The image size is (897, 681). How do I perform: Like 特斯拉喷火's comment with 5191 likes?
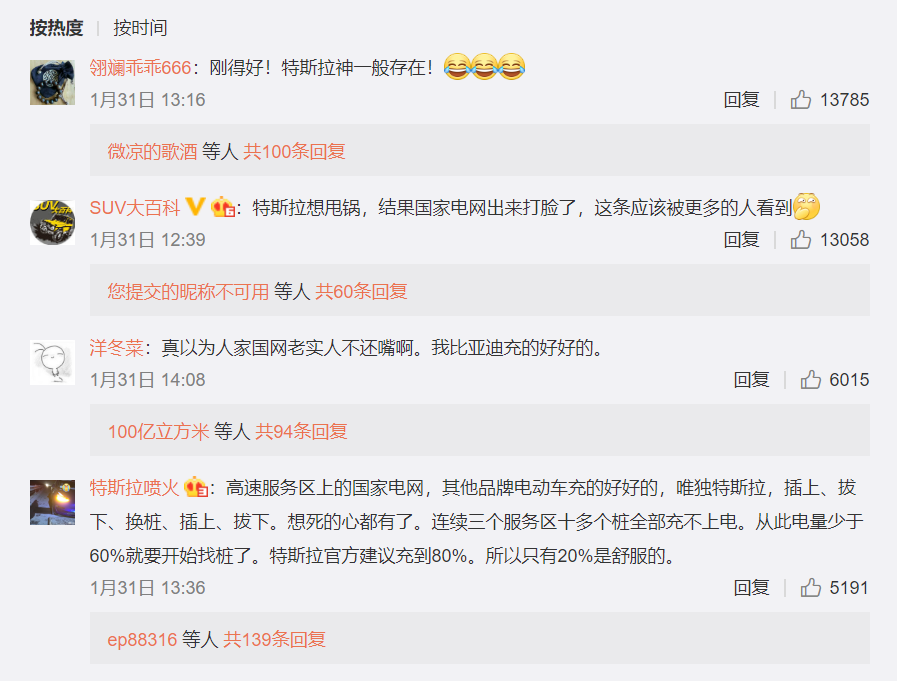(x=811, y=588)
